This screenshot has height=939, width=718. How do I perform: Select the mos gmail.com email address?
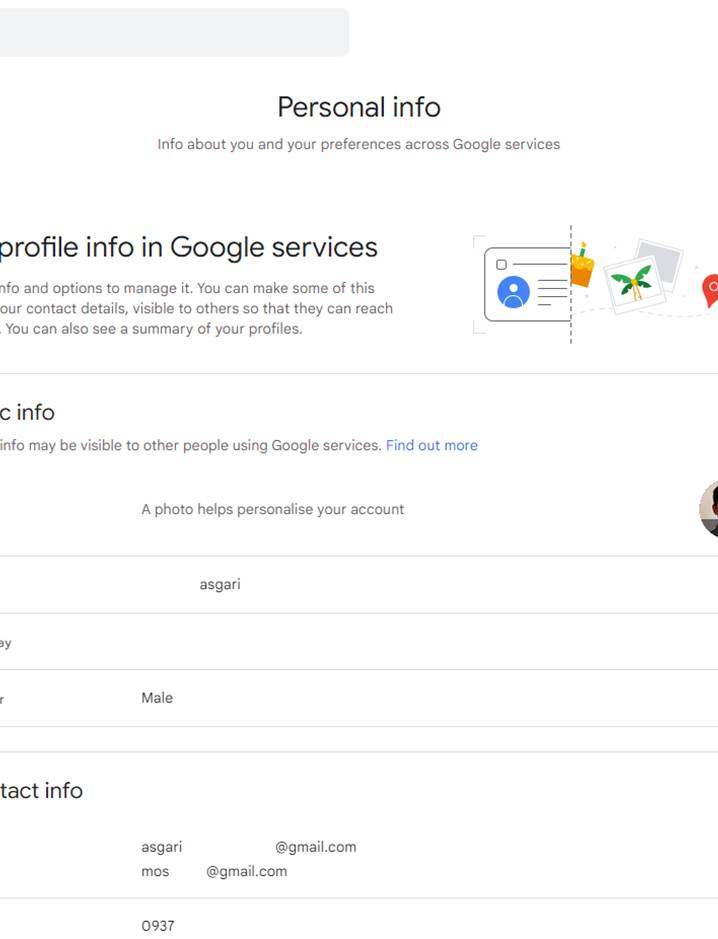[x=214, y=872]
